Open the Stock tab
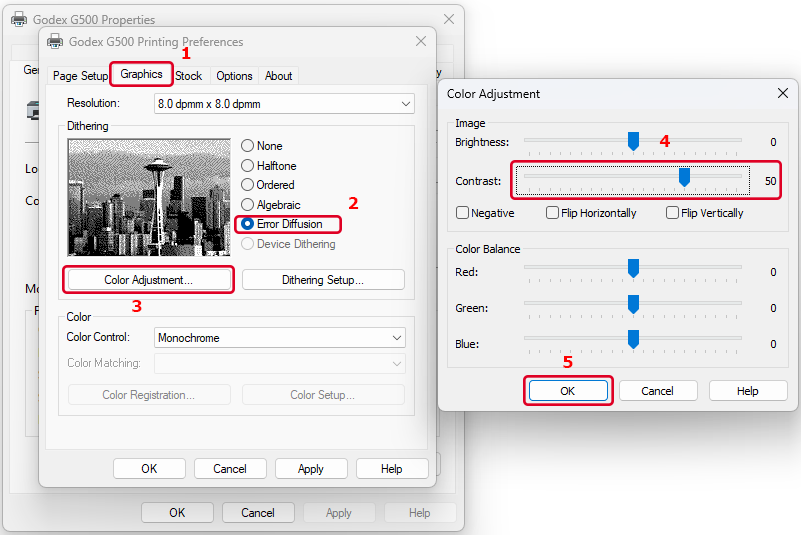 click(188, 76)
